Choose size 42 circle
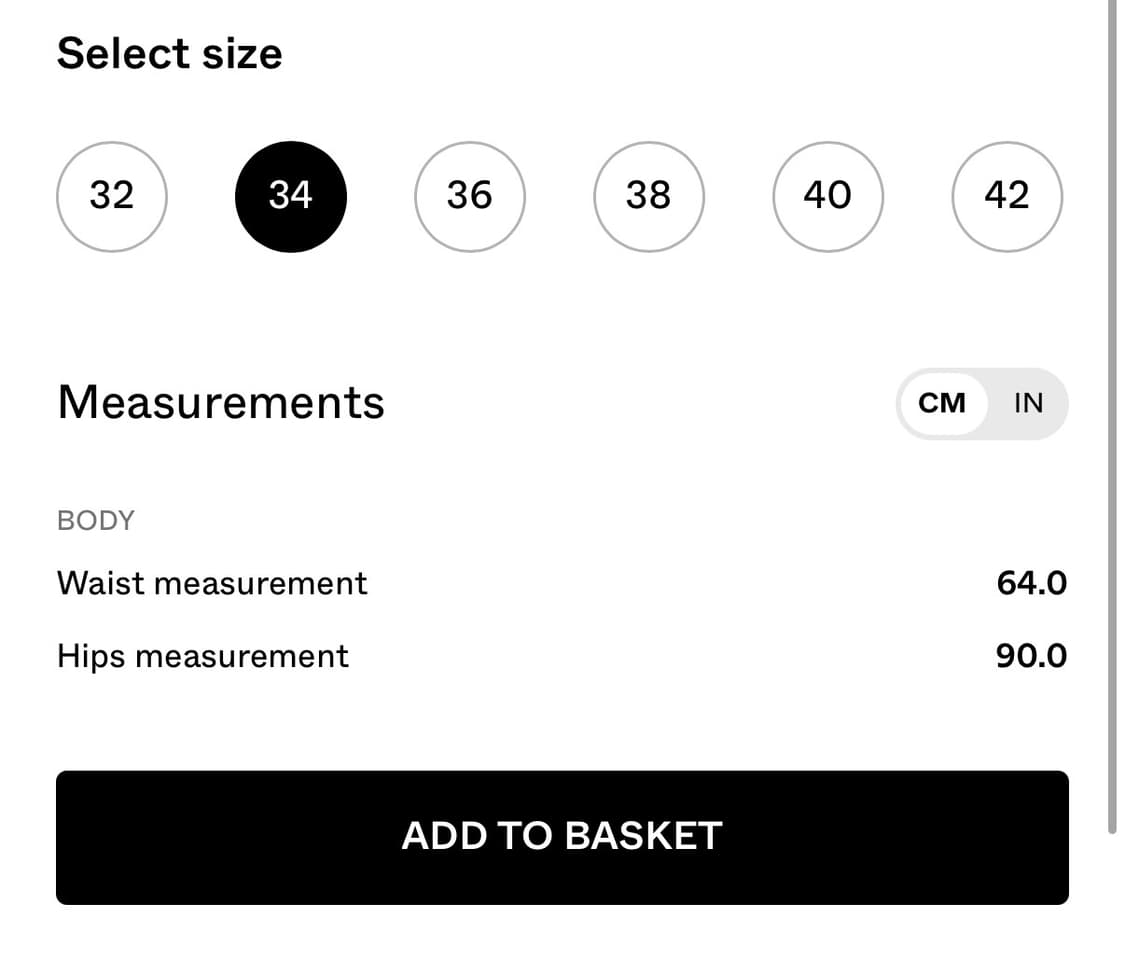Screen dimensions: 1125x975 [x=1006, y=196]
